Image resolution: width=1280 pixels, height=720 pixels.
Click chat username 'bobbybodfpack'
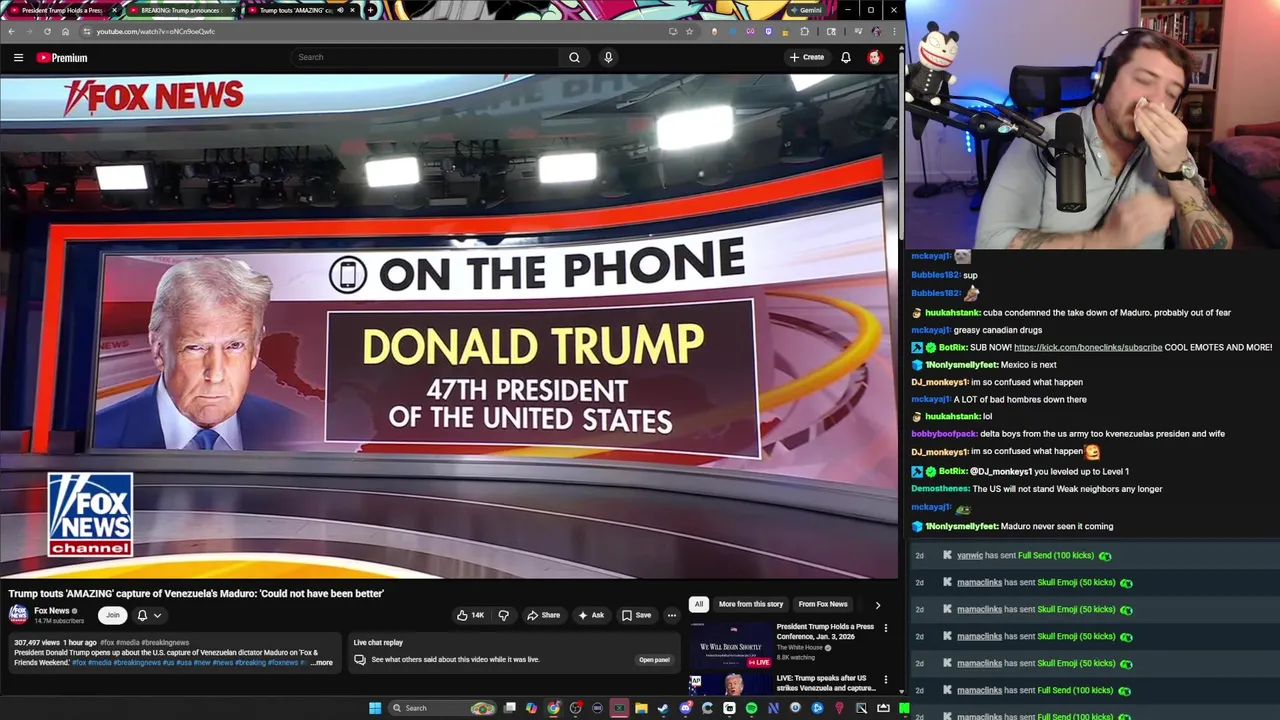(x=944, y=434)
